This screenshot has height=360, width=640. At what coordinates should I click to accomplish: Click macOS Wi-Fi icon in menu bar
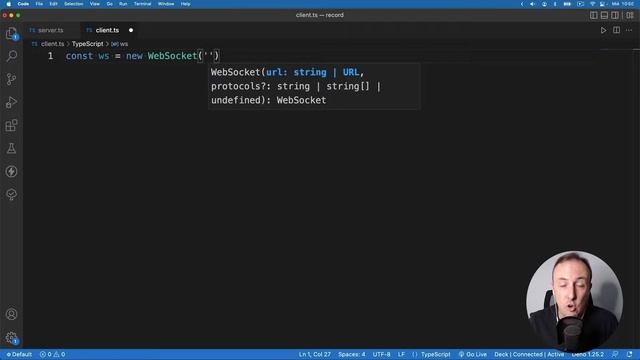[592, 4]
